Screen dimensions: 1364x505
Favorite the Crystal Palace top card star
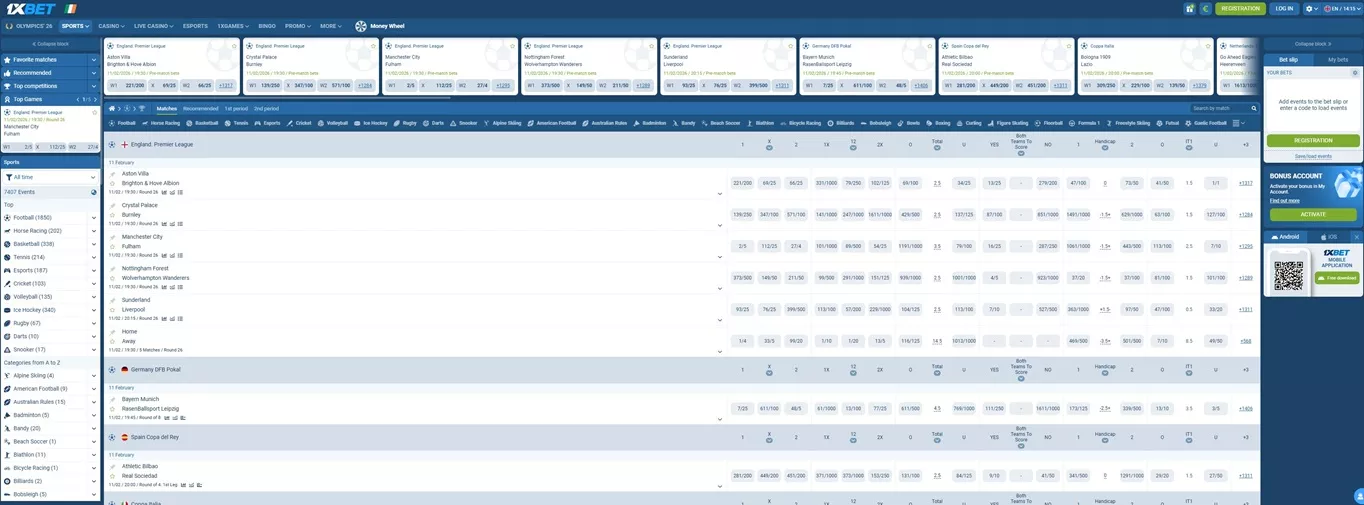coord(373,46)
